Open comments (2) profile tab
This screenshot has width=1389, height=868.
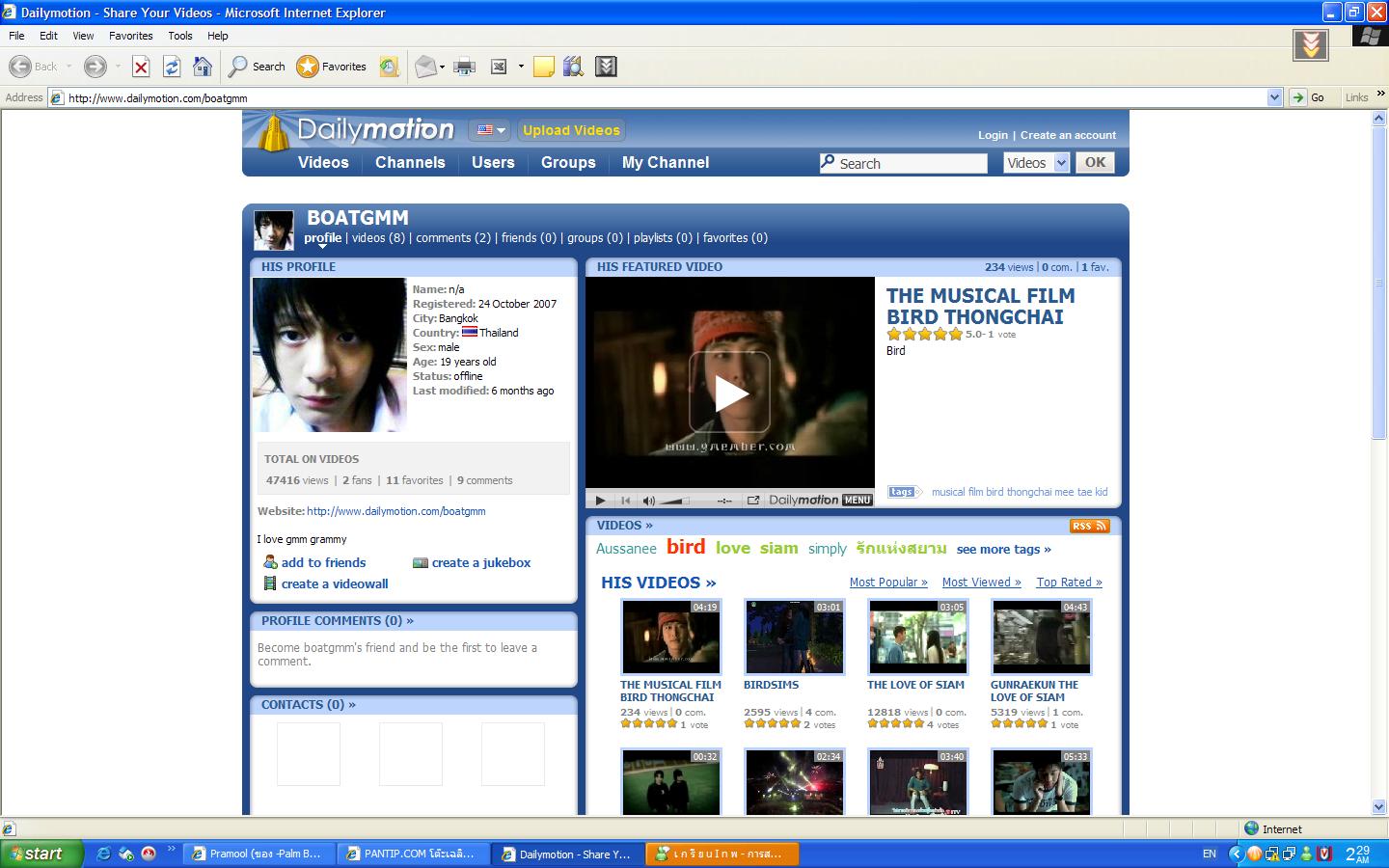tap(453, 237)
